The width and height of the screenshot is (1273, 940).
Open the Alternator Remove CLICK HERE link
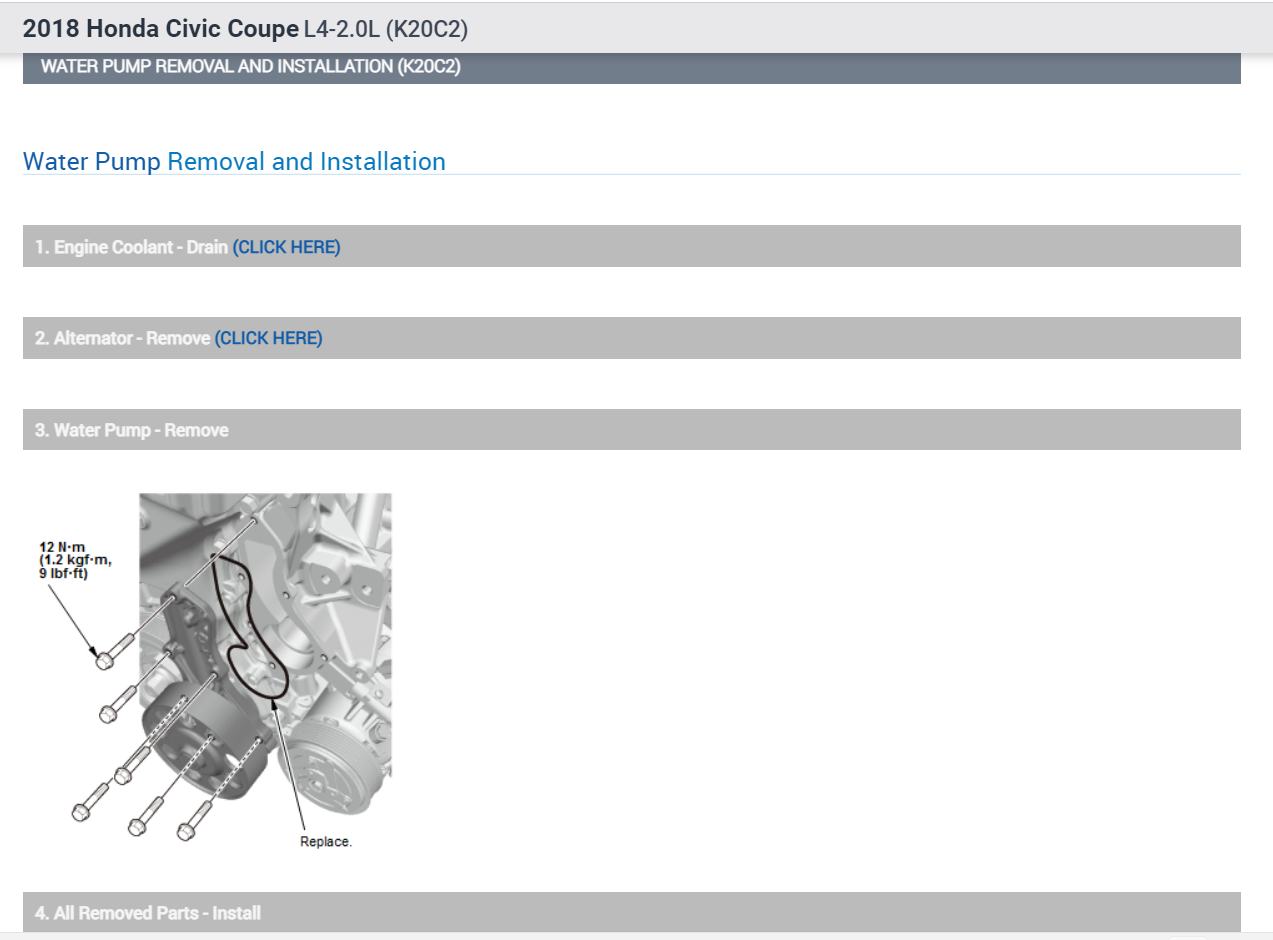tap(268, 338)
